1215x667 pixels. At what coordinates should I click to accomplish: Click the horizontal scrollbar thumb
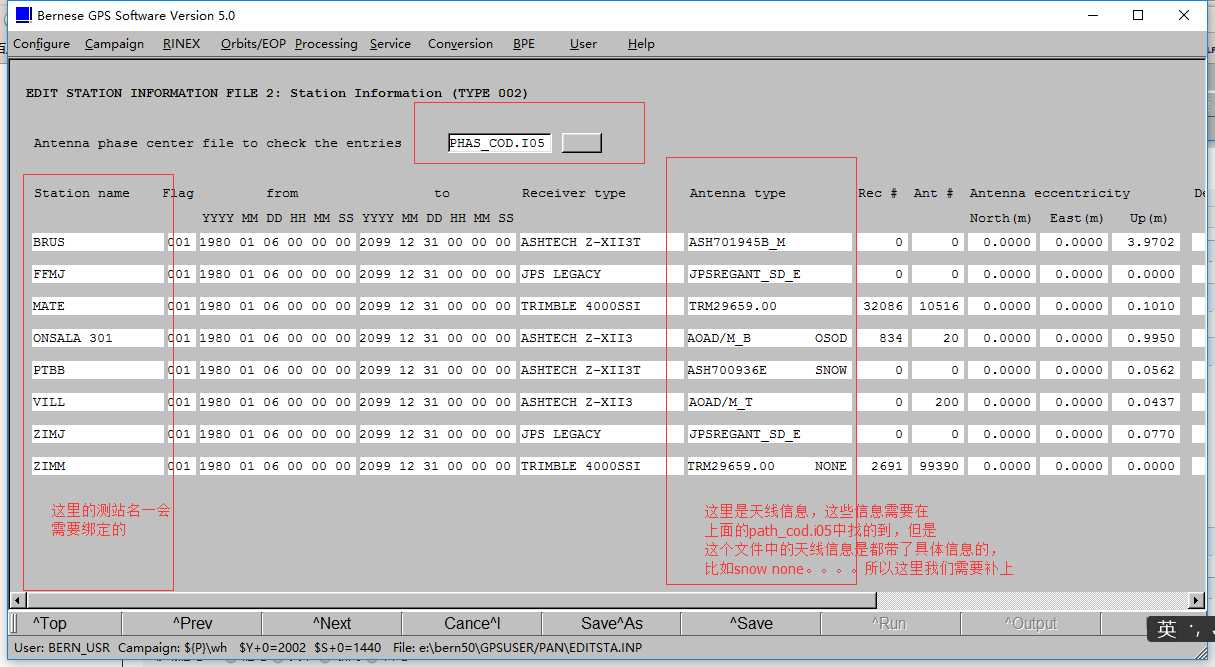point(450,600)
